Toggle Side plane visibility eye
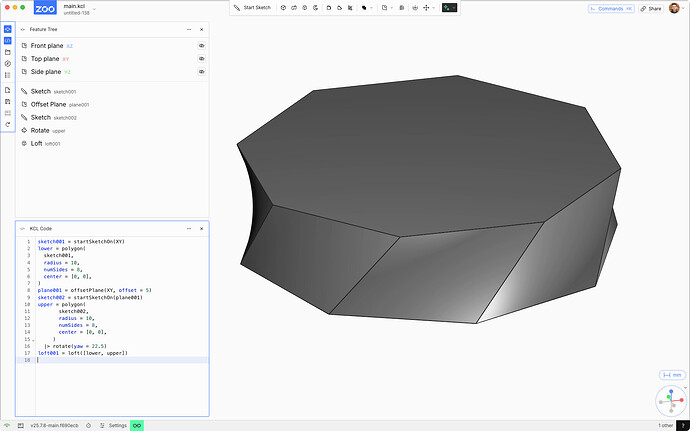Viewport: 690px width, 431px height. coord(202,71)
